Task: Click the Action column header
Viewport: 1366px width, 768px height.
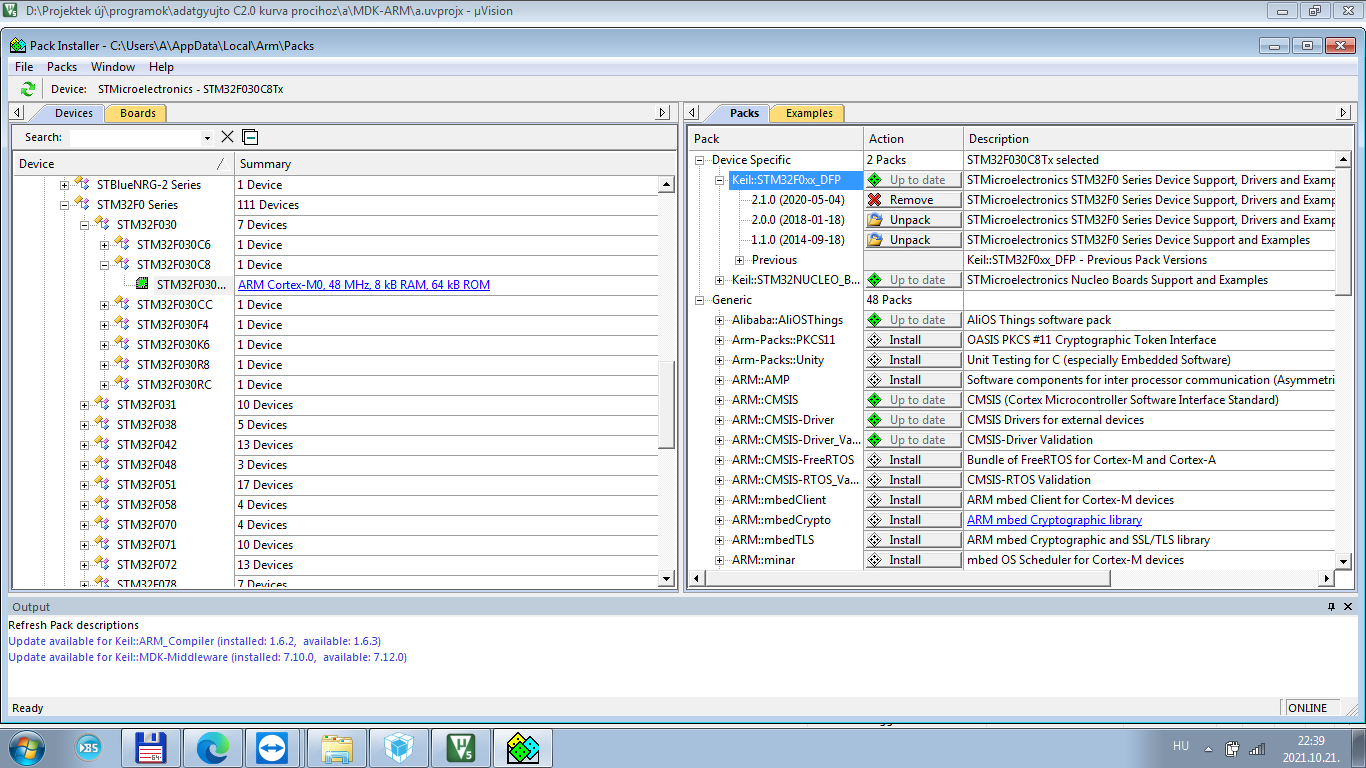Action: click(914, 139)
